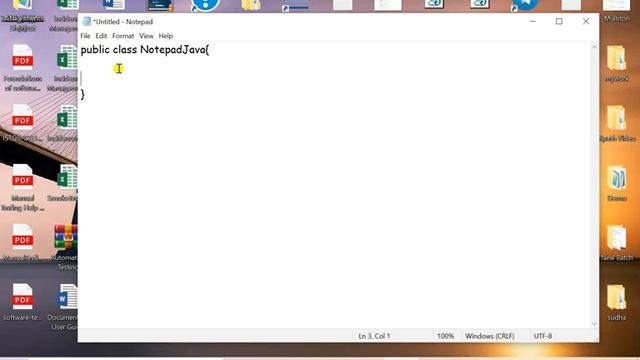Open the Help menu in Notepad
Image resolution: width=640 pixels, height=360 pixels.
click(x=165, y=36)
